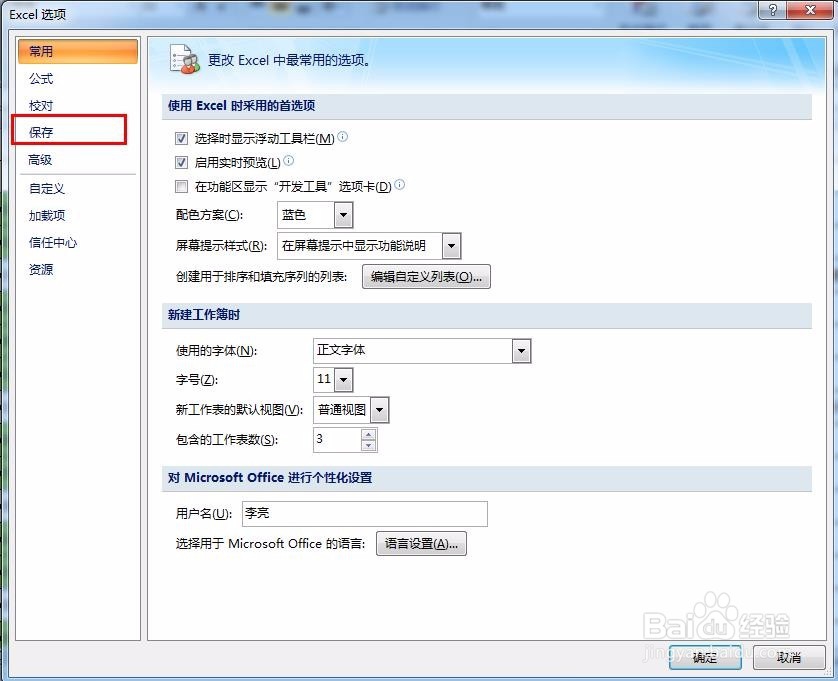Toggle 启用实时预览 checkbox
This screenshot has width=838, height=681.
coord(181,162)
